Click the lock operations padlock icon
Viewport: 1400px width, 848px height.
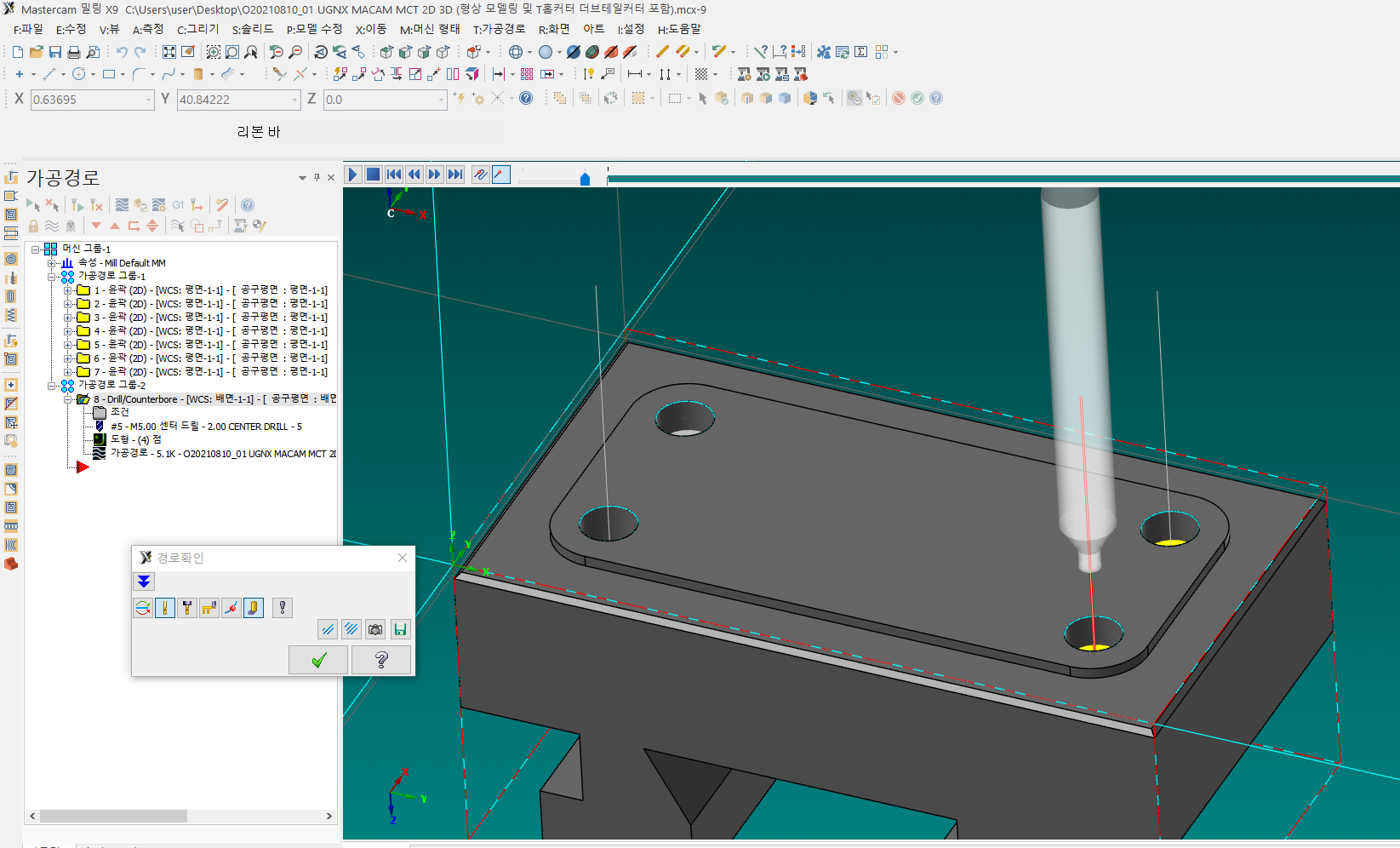[x=33, y=226]
